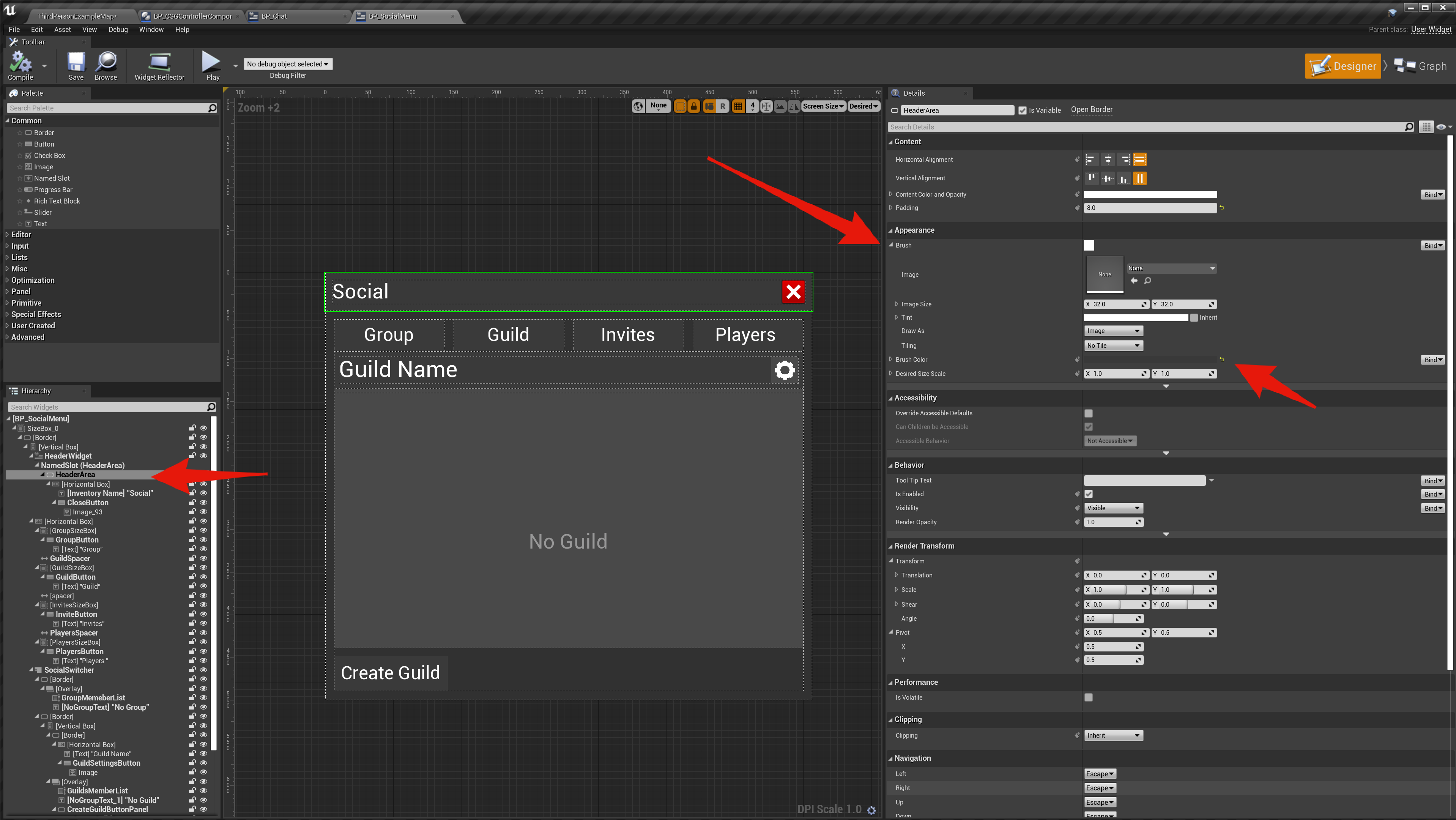Select fill horizontal alignment icon
This screenshot has height=820, width=1456.
(1139, 159)
